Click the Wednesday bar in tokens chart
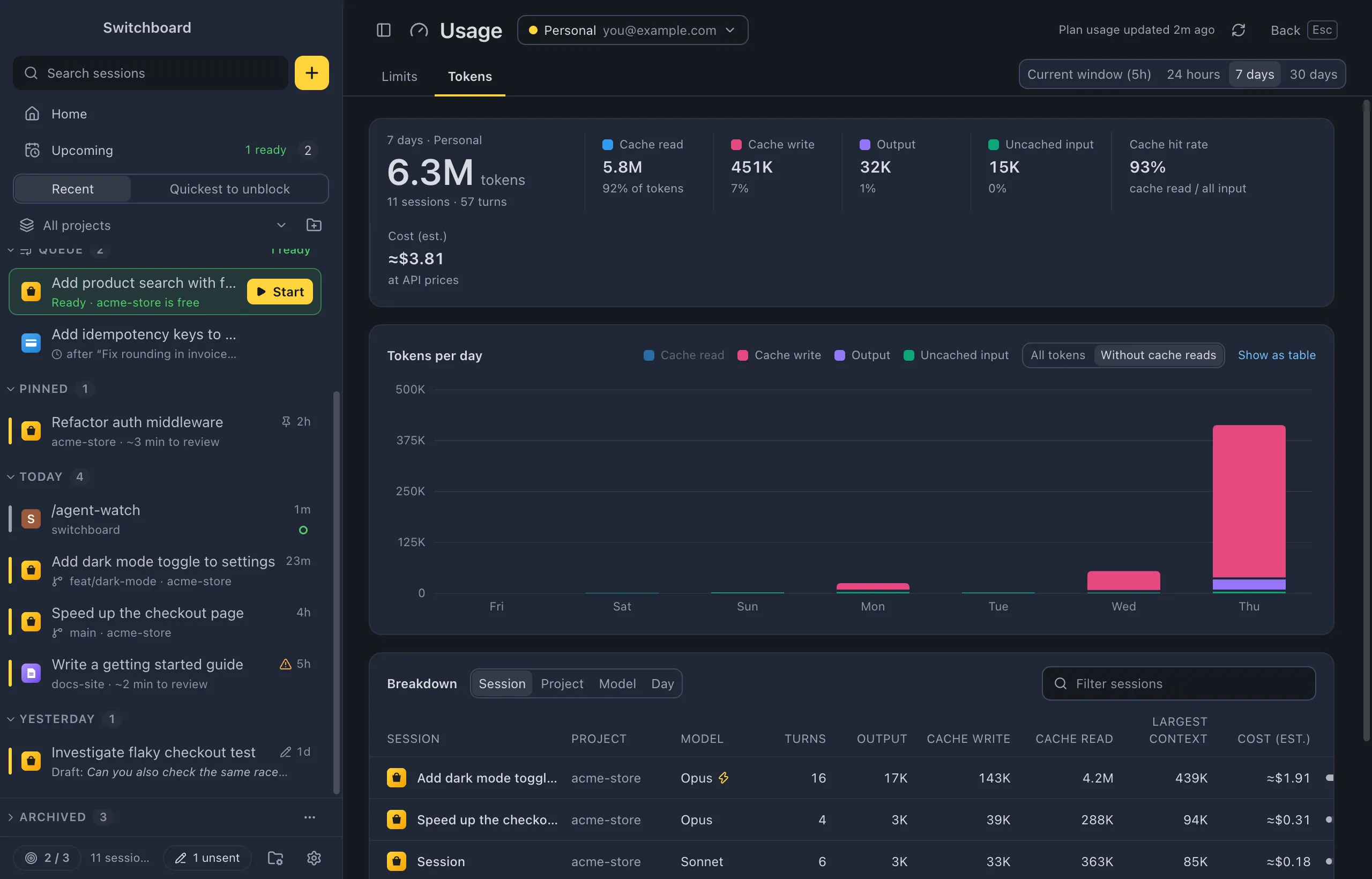The image size is (1372, 879). (x=1123, y=582)
